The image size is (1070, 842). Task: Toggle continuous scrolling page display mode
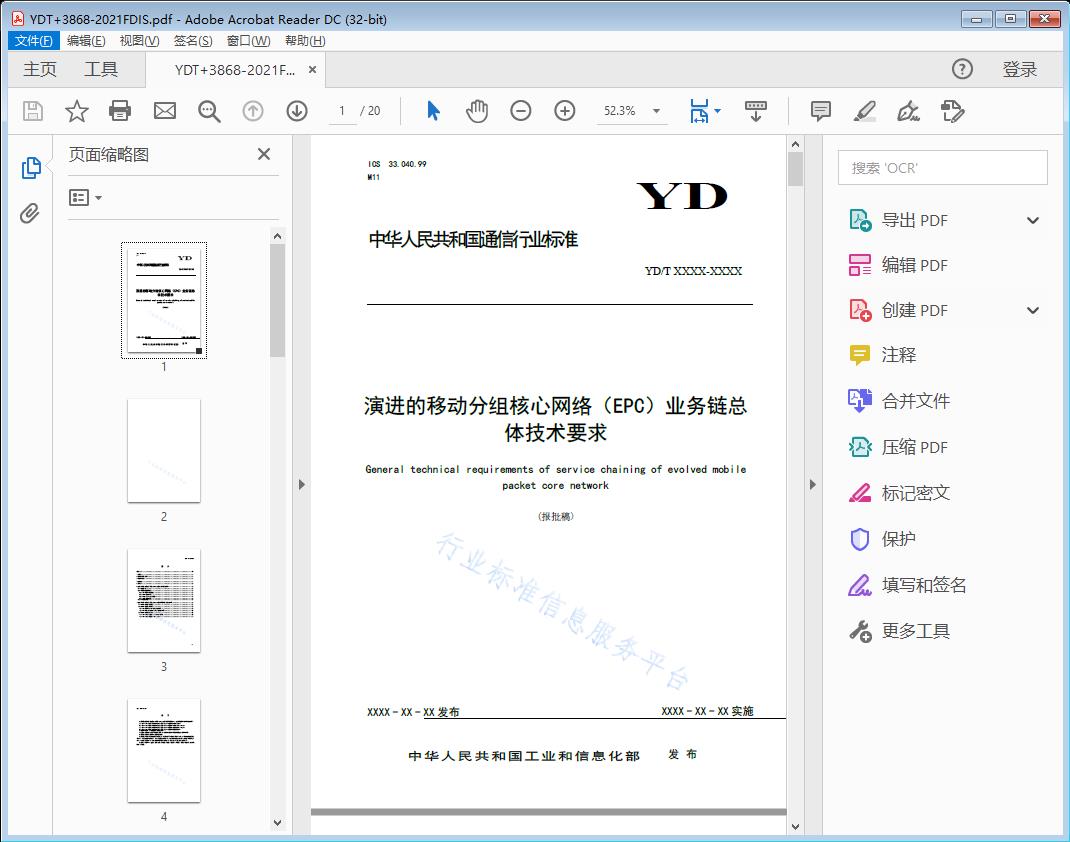click(755, 111)
